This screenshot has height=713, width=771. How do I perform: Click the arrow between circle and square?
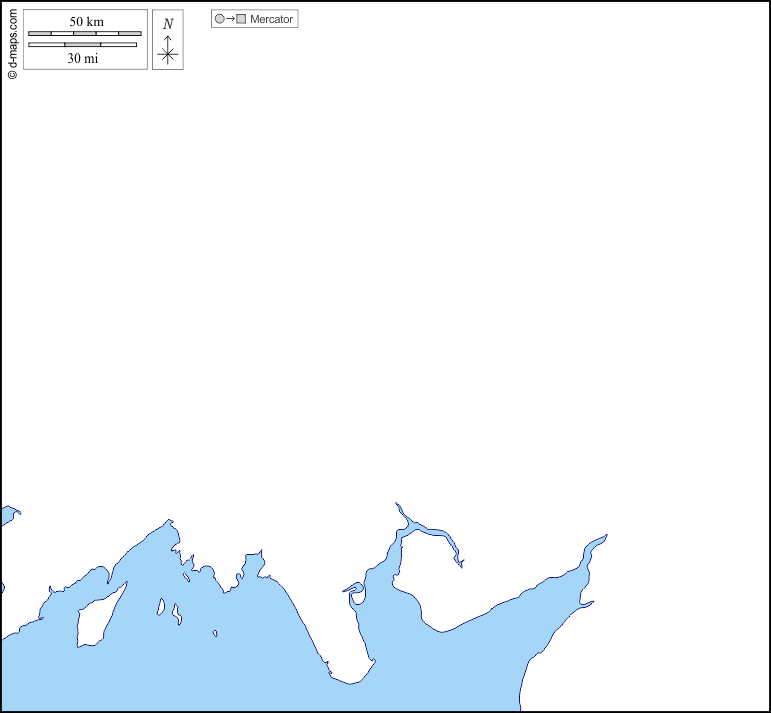(x=230, y=19)
